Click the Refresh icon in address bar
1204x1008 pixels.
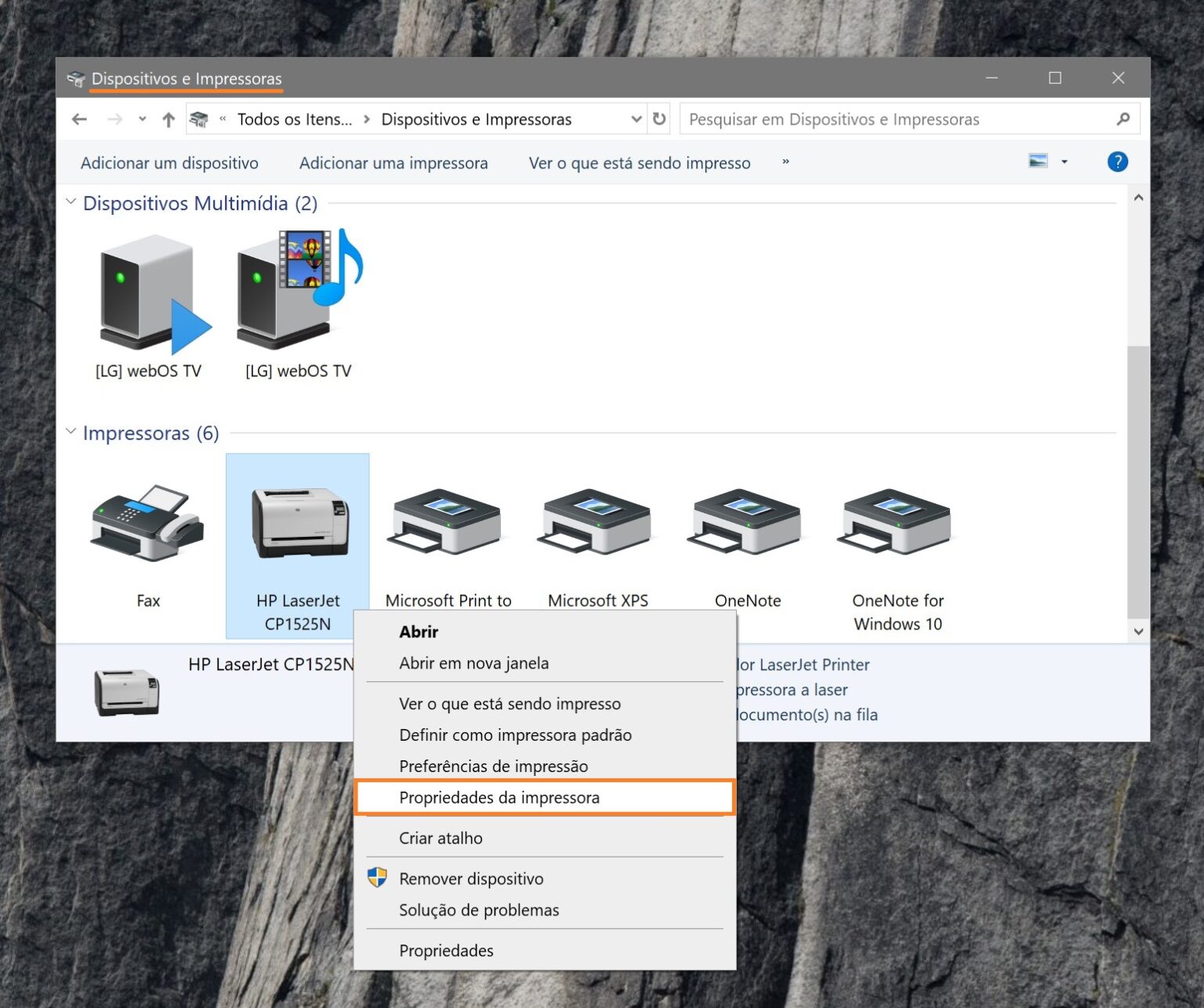pyautogui.click(x=659, y=118)
